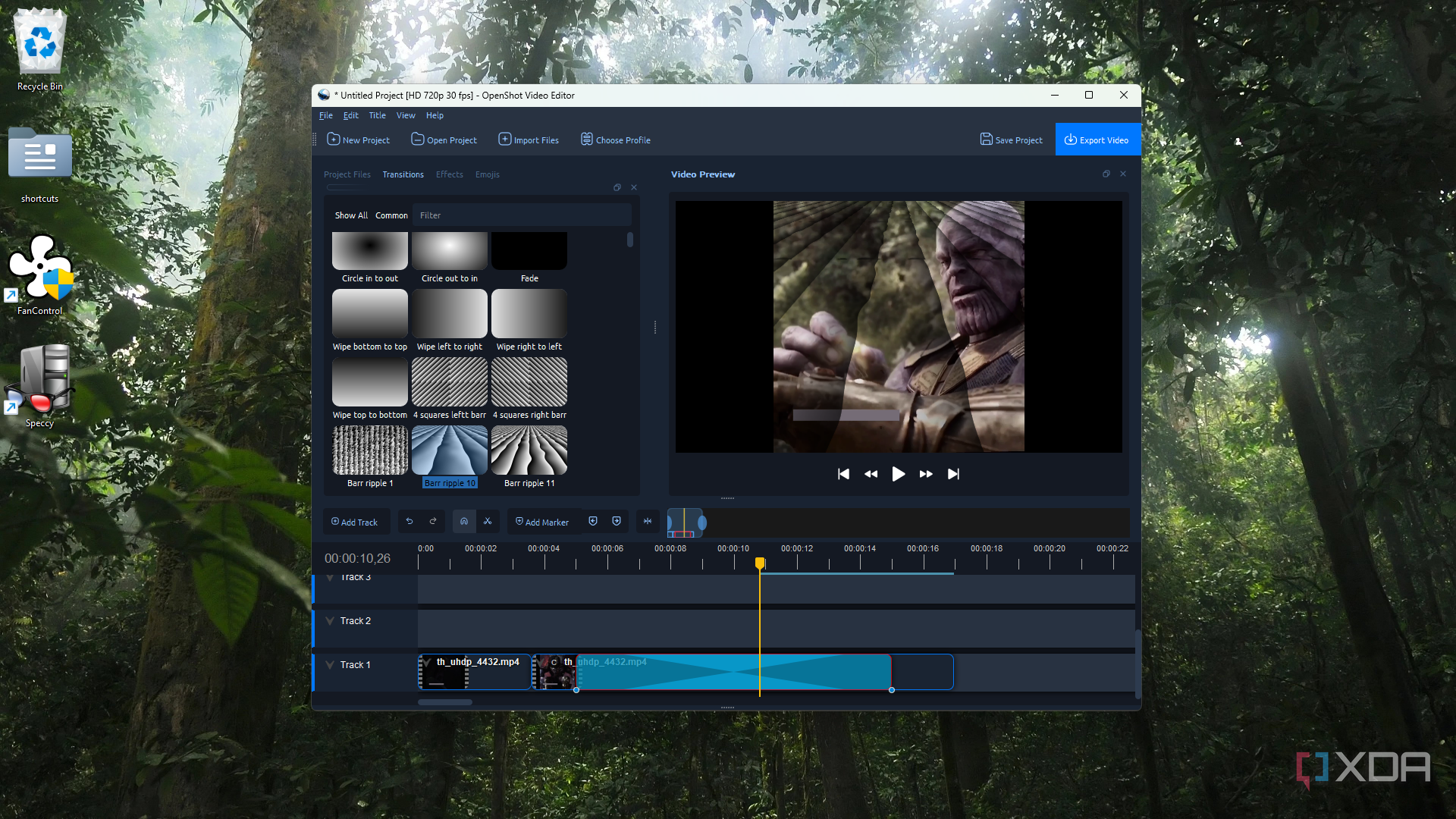Image resolution: width=1456 pixels, height=819 pixels.
Task: Toggle the snapping magnet tool
Action: pyautogui.click(x=464, y=522)
